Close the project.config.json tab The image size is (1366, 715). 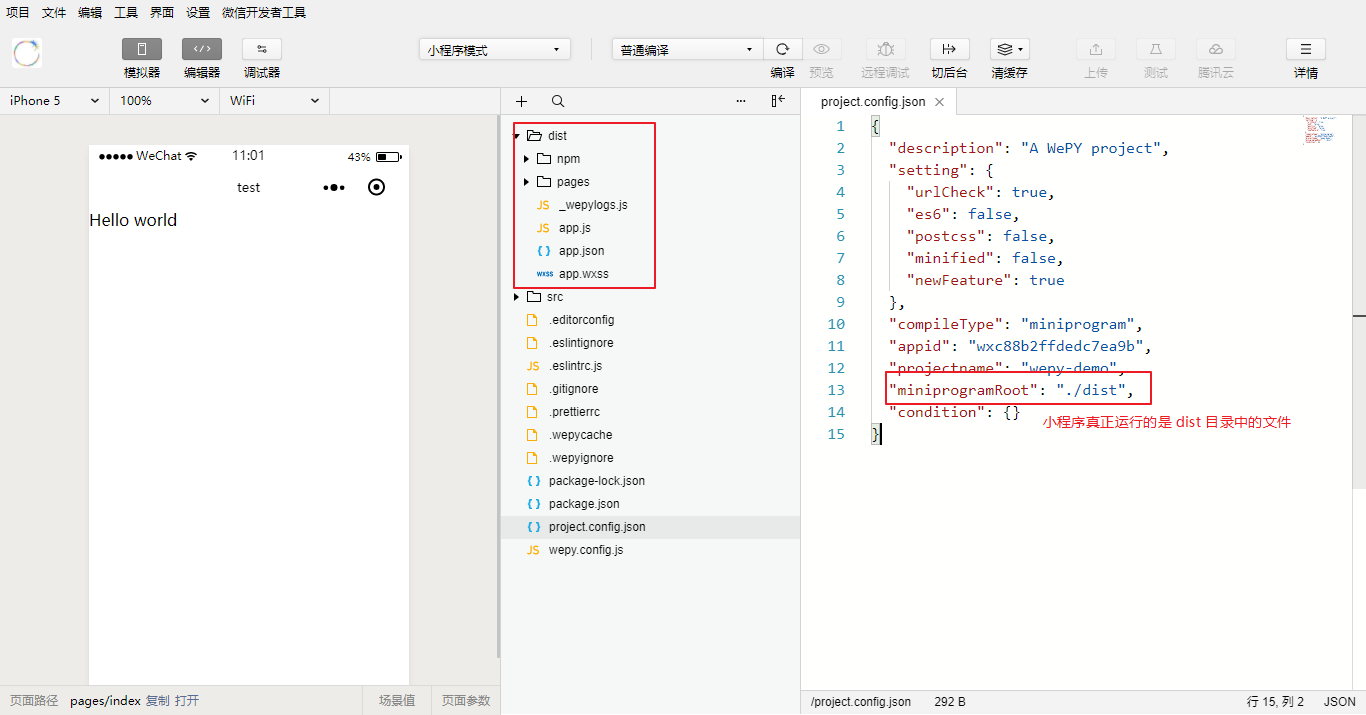click(x=939, y=102)
